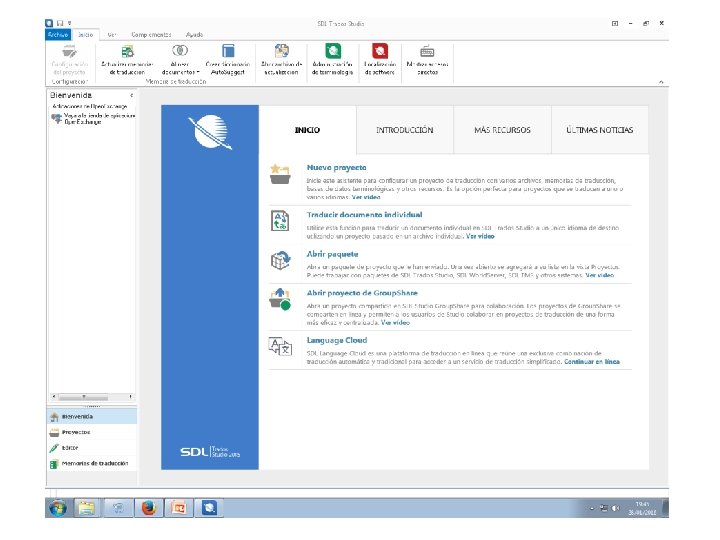
Task: Switch to Memorias de traducción view button
Action: (x=92, y=464)
